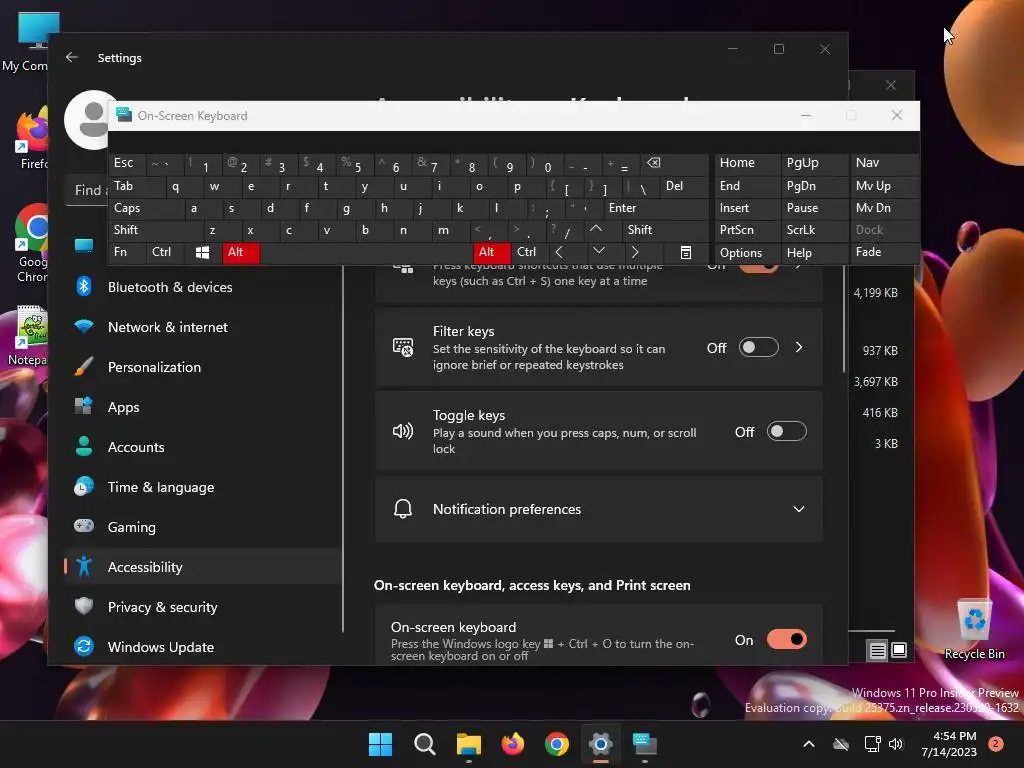Open notification center badge

click(995, 744)
